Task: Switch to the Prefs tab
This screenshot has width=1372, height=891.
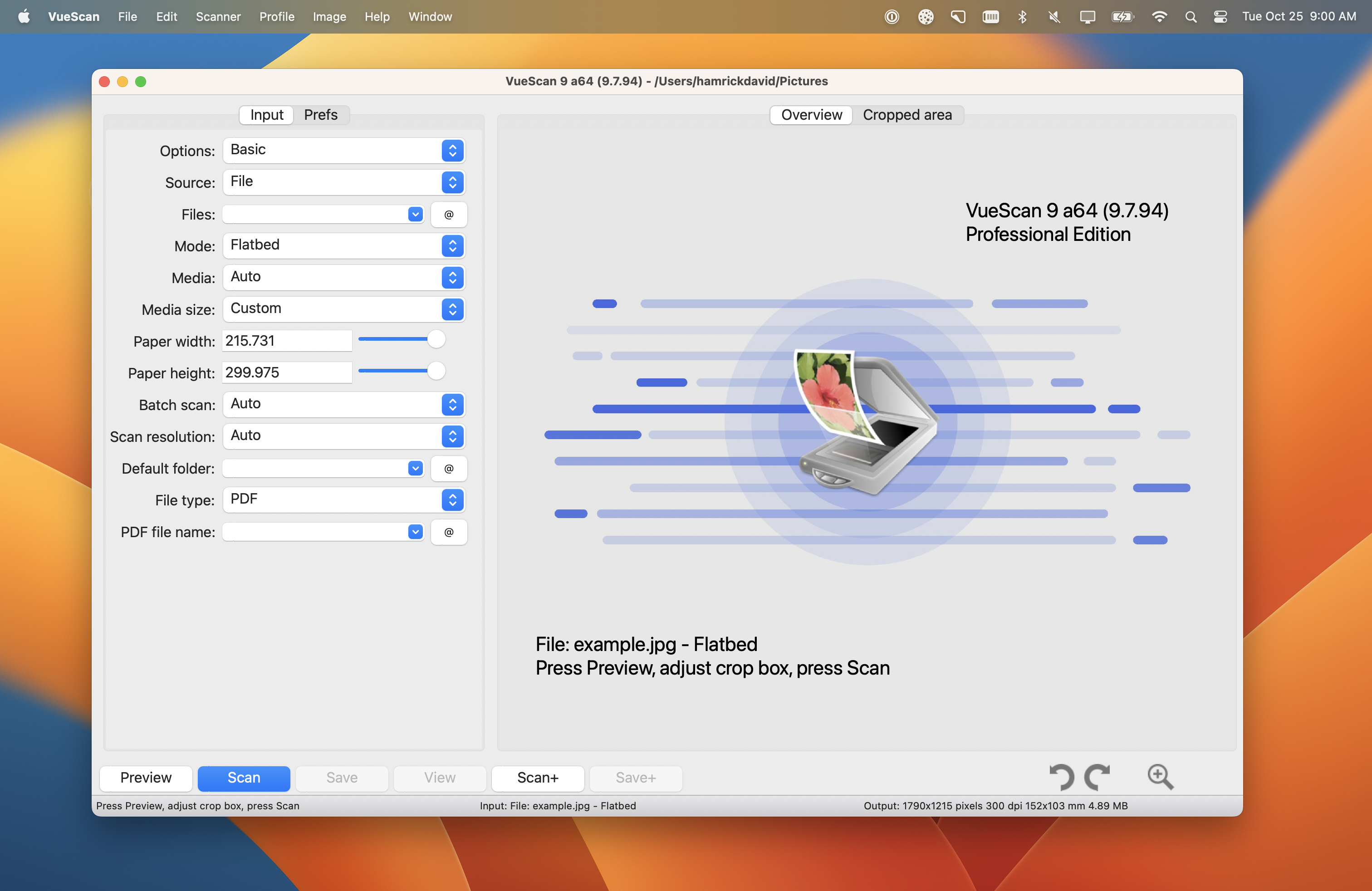Action: (320, 115)
